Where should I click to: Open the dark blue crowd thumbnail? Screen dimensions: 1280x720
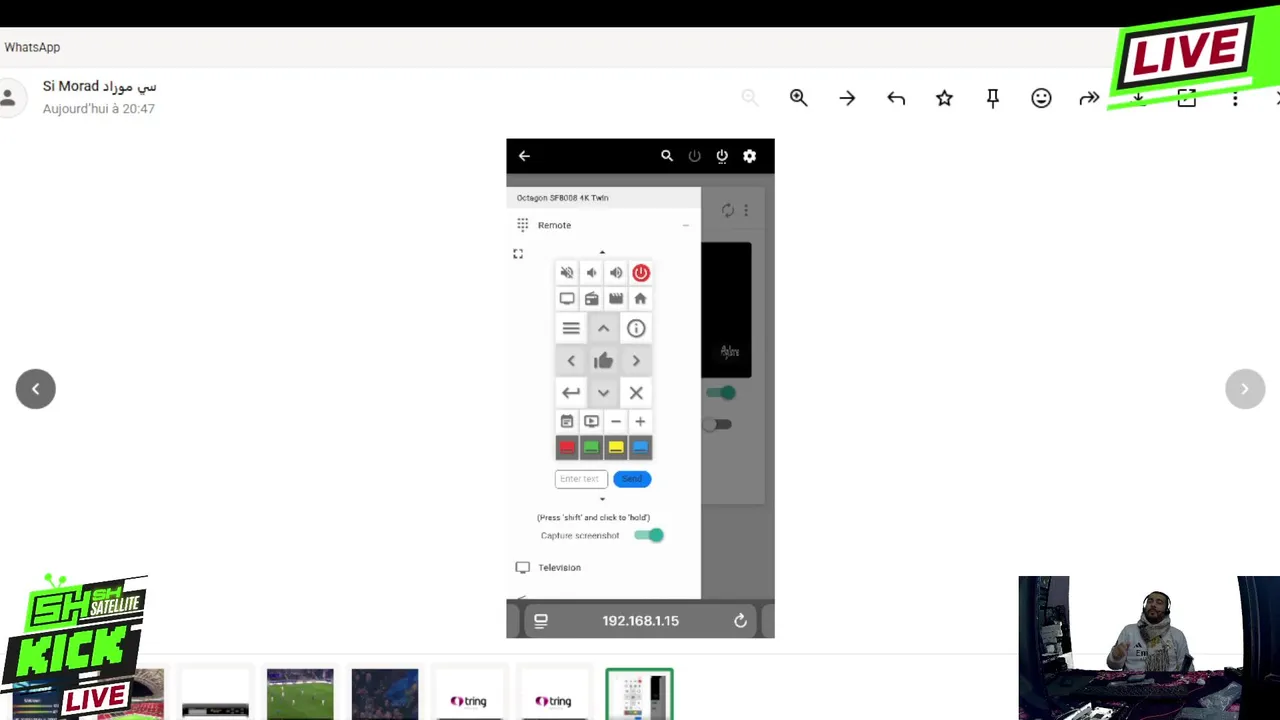[x=385, y=694]
